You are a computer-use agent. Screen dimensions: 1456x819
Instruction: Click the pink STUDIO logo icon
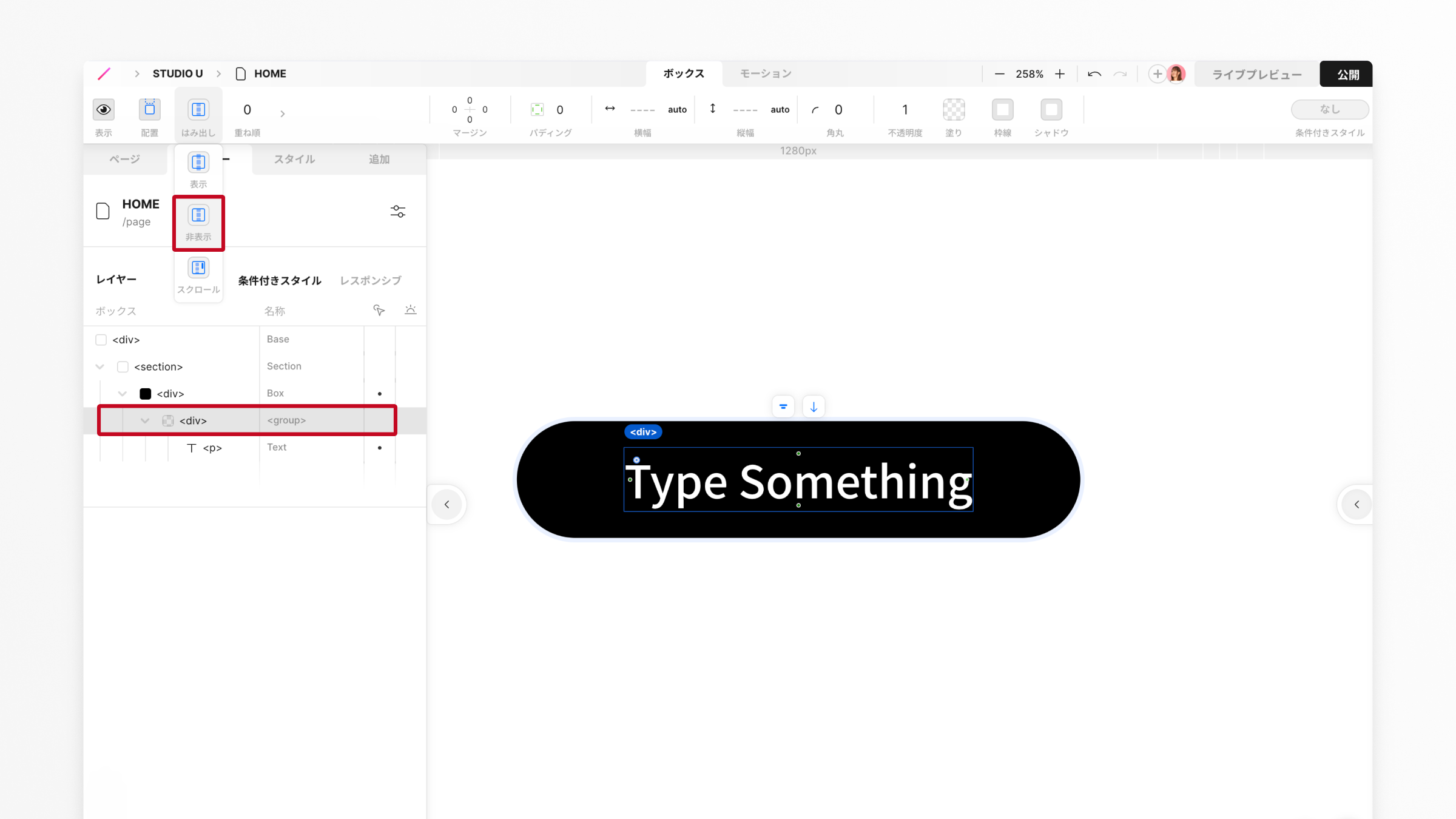pos(104,73)
